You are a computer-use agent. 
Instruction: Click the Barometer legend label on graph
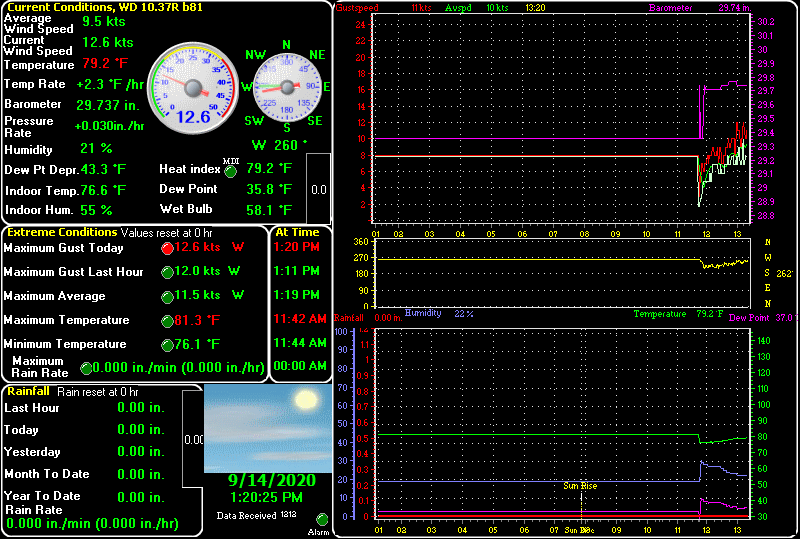670,8
